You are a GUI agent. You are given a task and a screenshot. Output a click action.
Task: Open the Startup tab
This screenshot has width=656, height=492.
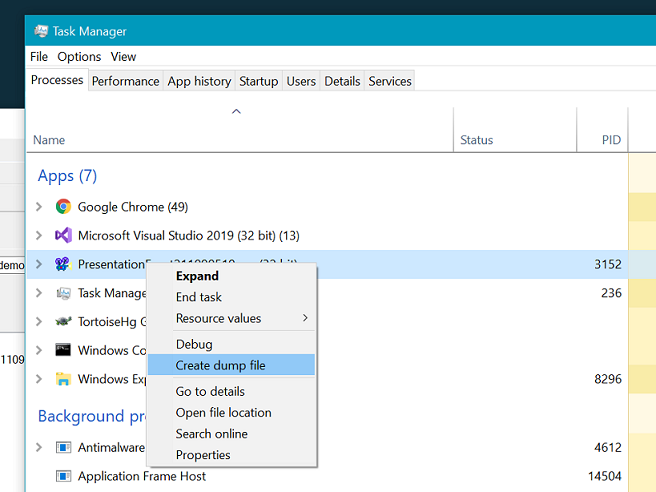(x=258, y=81)
